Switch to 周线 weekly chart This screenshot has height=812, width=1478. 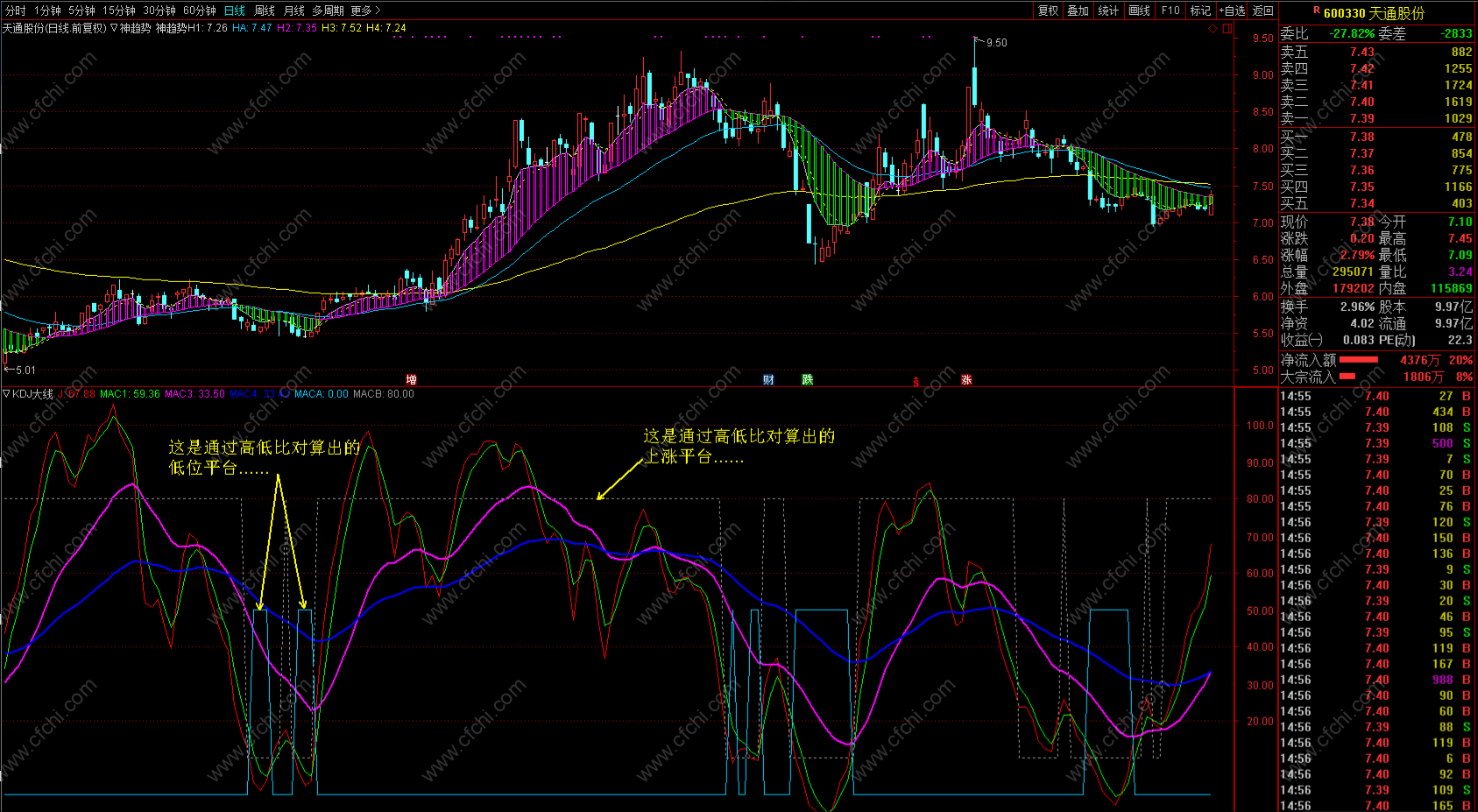[265, 11]
